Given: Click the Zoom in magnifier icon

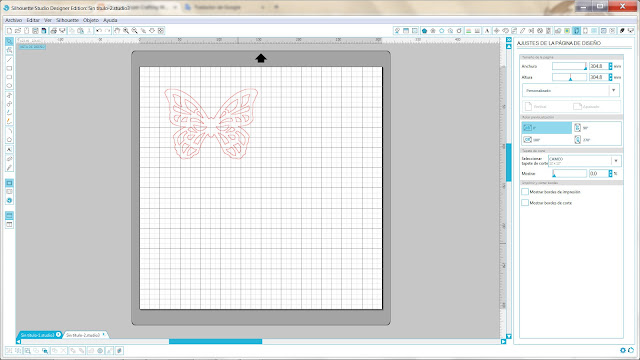Looking at the screenshot, I should [x=126, y=31].
